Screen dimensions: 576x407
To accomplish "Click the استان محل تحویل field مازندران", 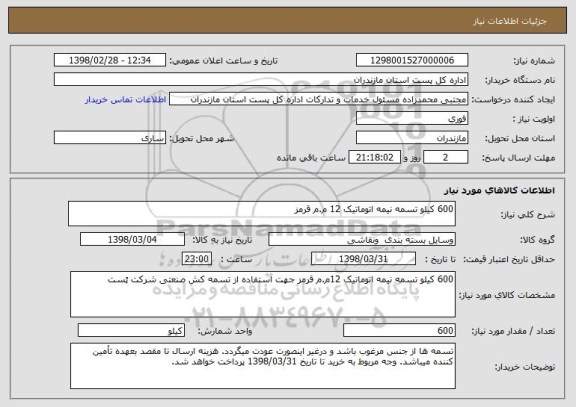I will (x=412, y=138).
